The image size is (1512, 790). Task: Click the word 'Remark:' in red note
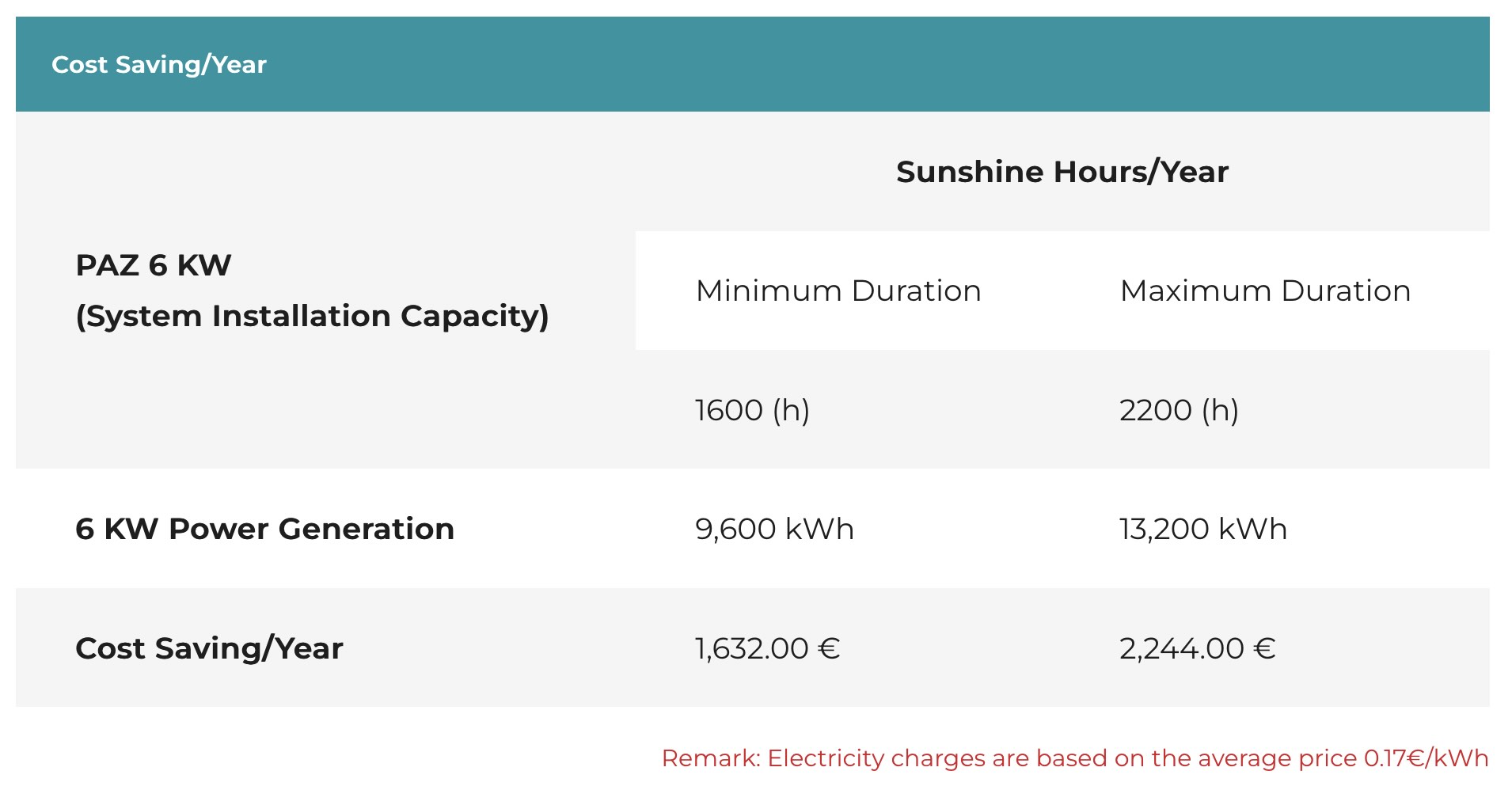point(710,758)
